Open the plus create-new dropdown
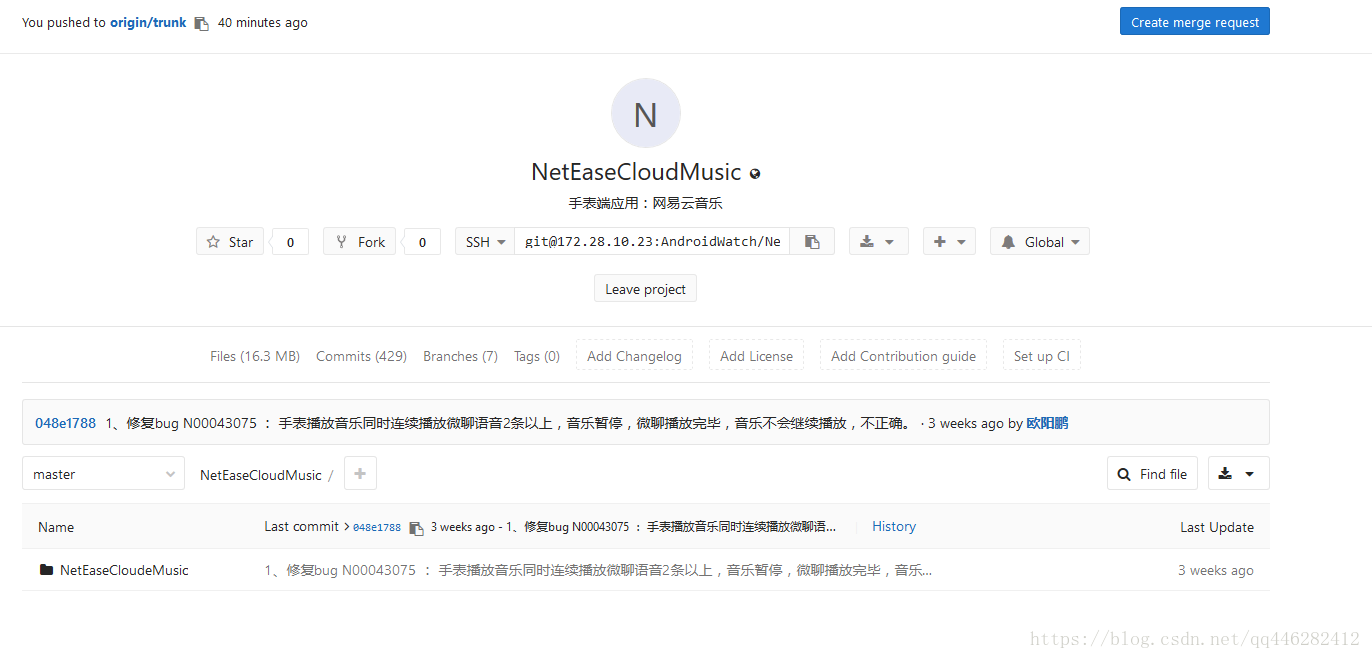 click(949, 242)
